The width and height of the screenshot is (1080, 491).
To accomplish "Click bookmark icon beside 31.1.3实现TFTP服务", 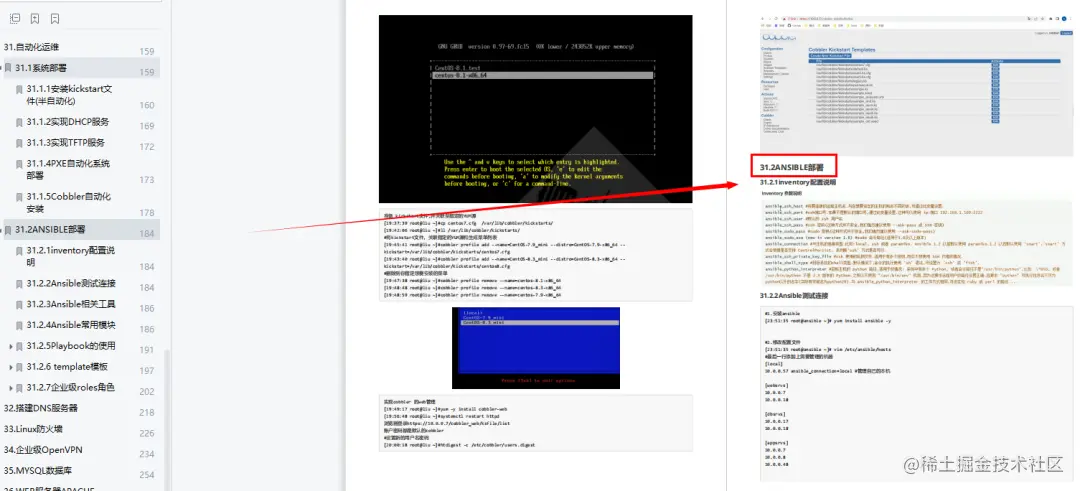I will tap(19, 143).
